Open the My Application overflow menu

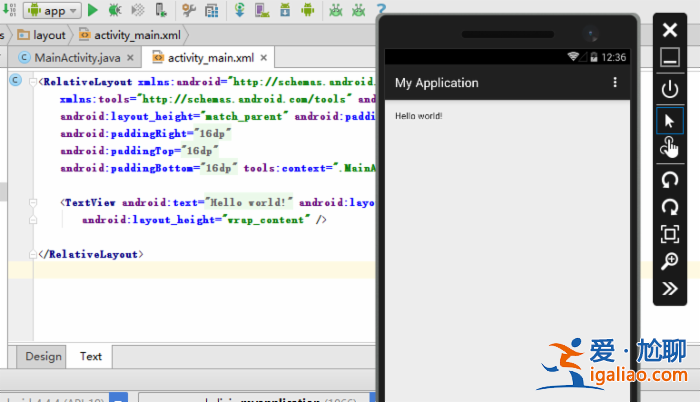click(615, 83)
